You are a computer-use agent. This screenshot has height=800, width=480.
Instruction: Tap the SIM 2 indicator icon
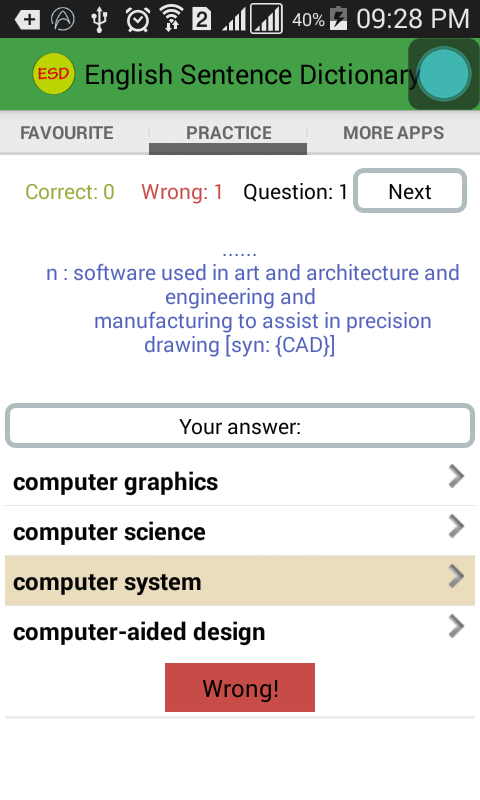(201, 19)
